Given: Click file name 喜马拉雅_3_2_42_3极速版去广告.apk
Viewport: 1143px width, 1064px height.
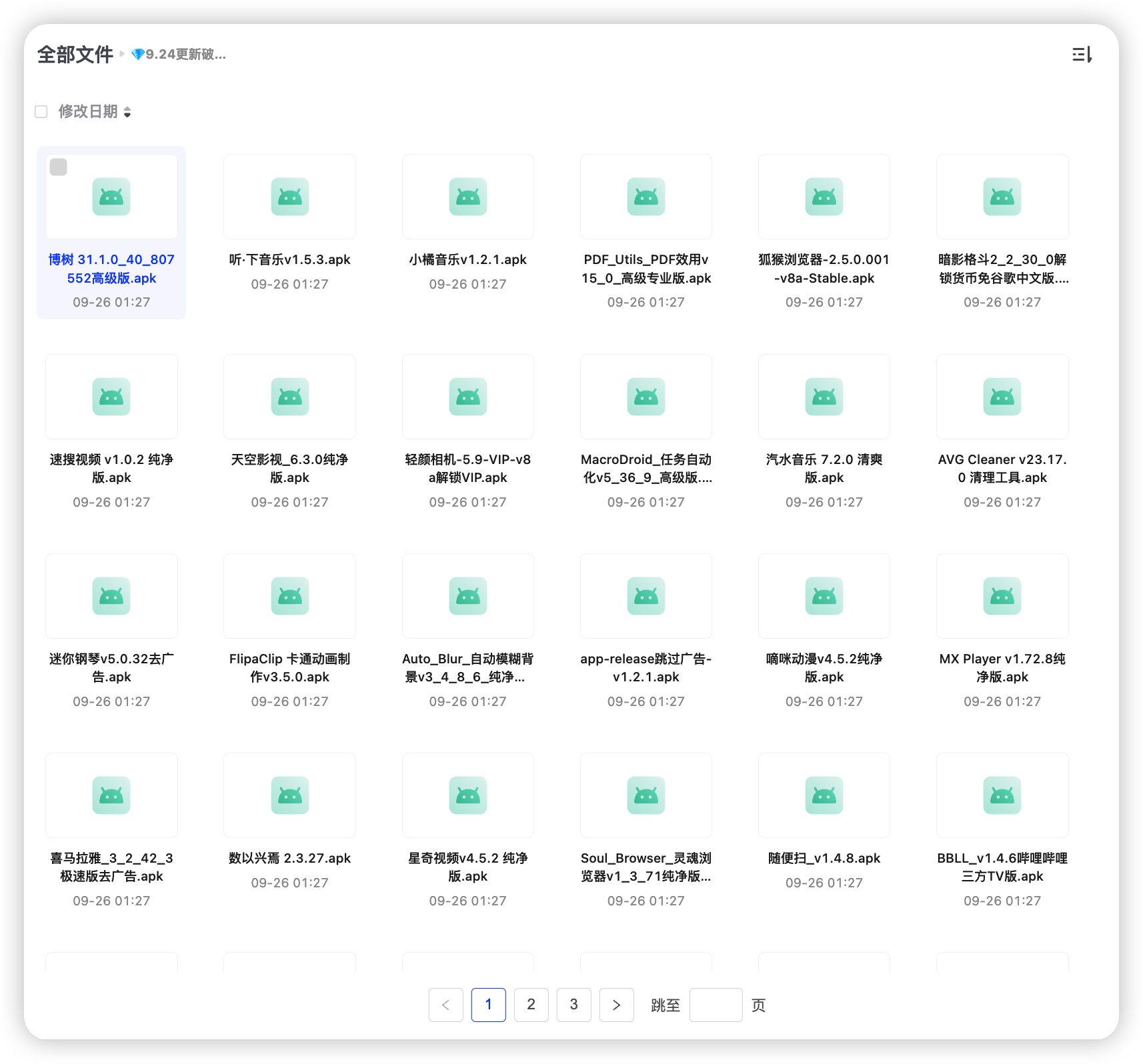Looking at the screenshot, I should point(111,867).
